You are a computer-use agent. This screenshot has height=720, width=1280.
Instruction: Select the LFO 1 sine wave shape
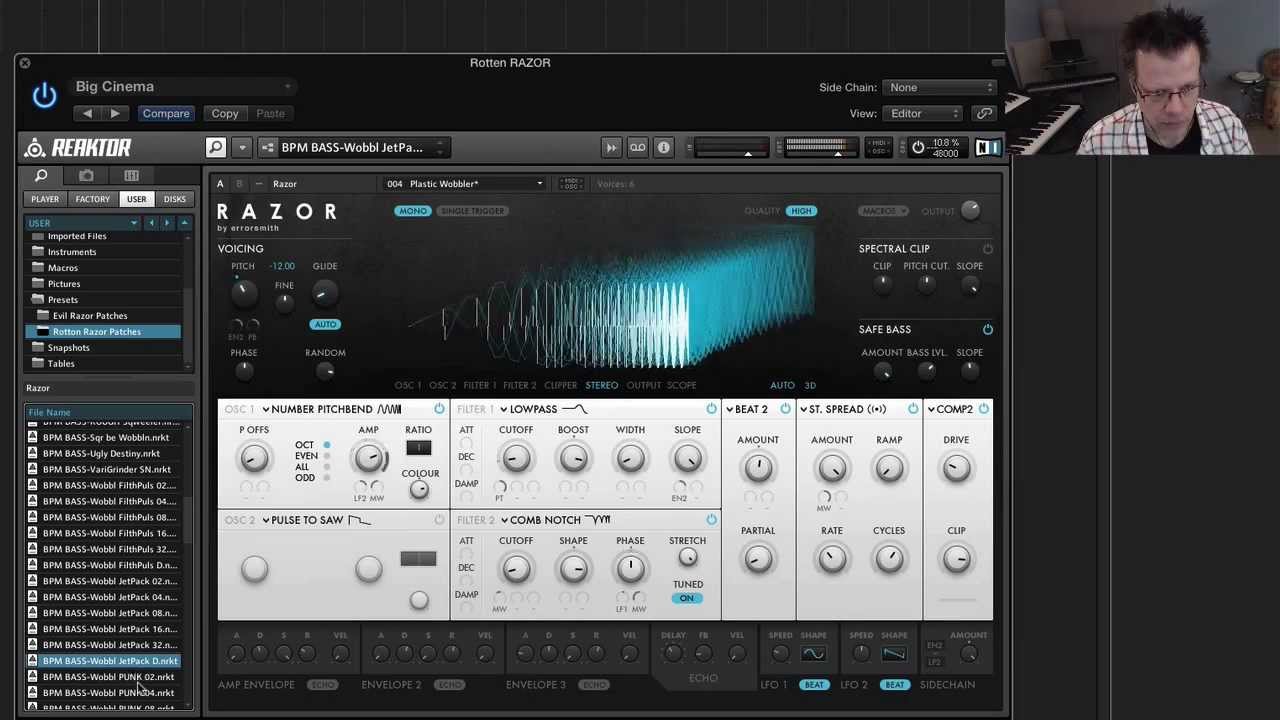[813, 654]
